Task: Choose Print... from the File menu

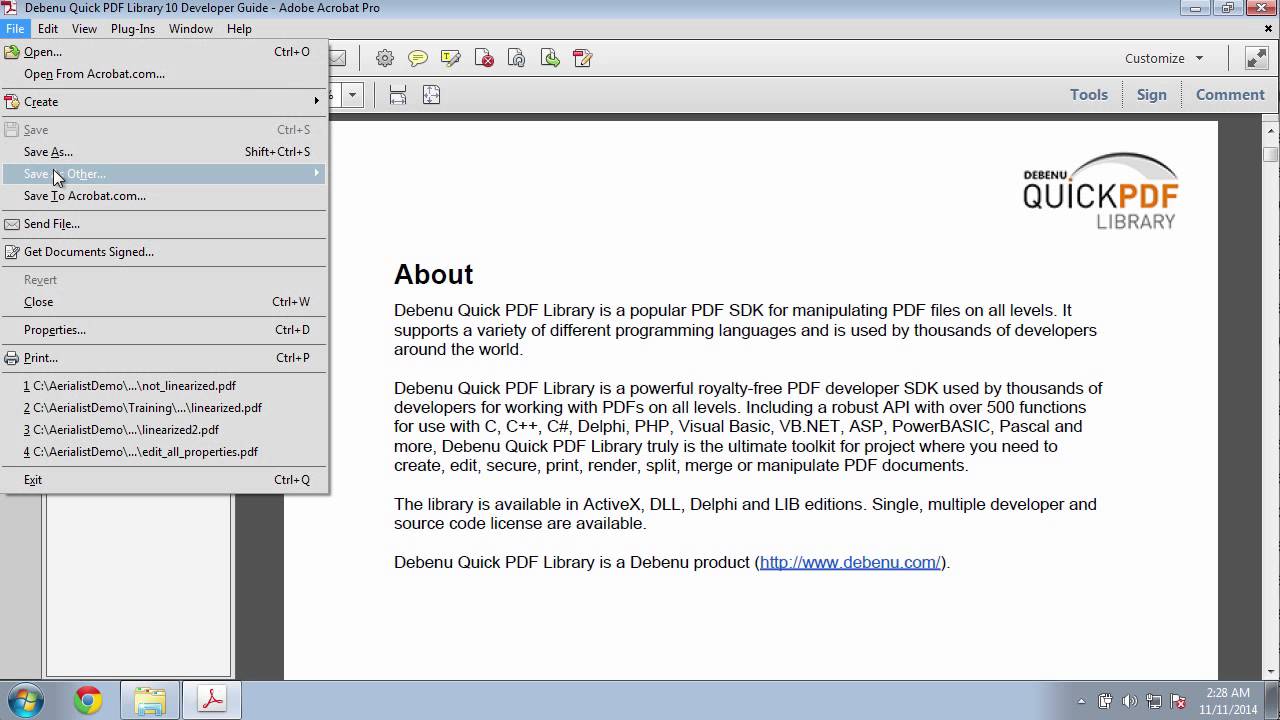Action: [x=164, y=358]
